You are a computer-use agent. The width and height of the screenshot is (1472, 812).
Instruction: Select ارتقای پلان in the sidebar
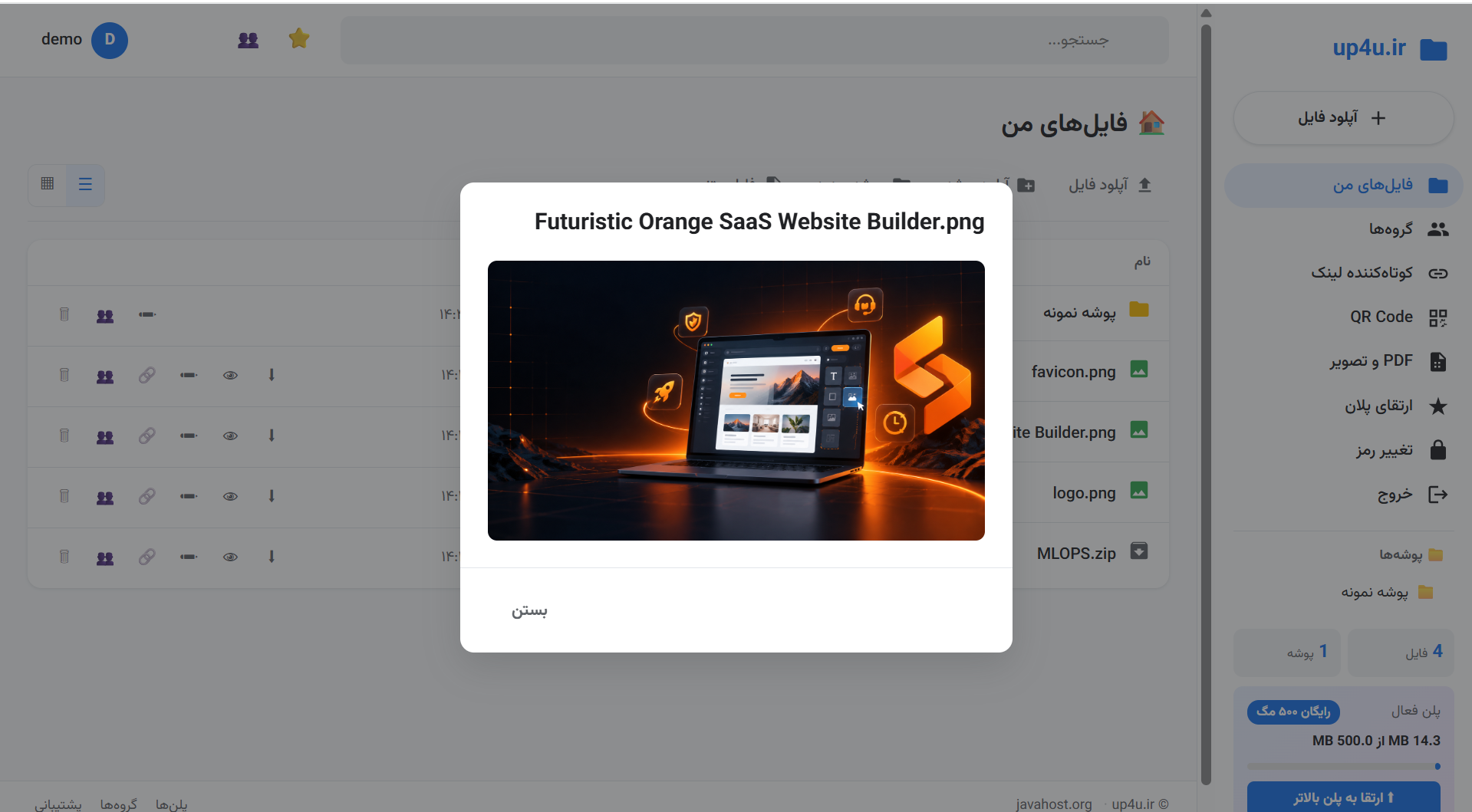click(1344, 406)
